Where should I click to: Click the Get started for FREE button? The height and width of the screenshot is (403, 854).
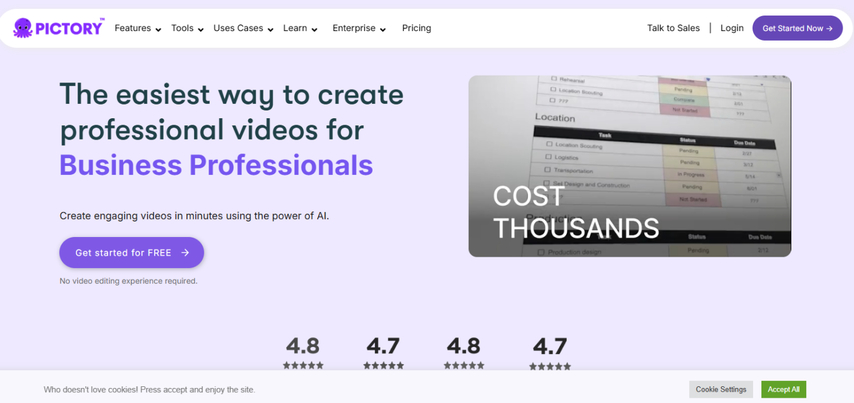tap(132, 253)
